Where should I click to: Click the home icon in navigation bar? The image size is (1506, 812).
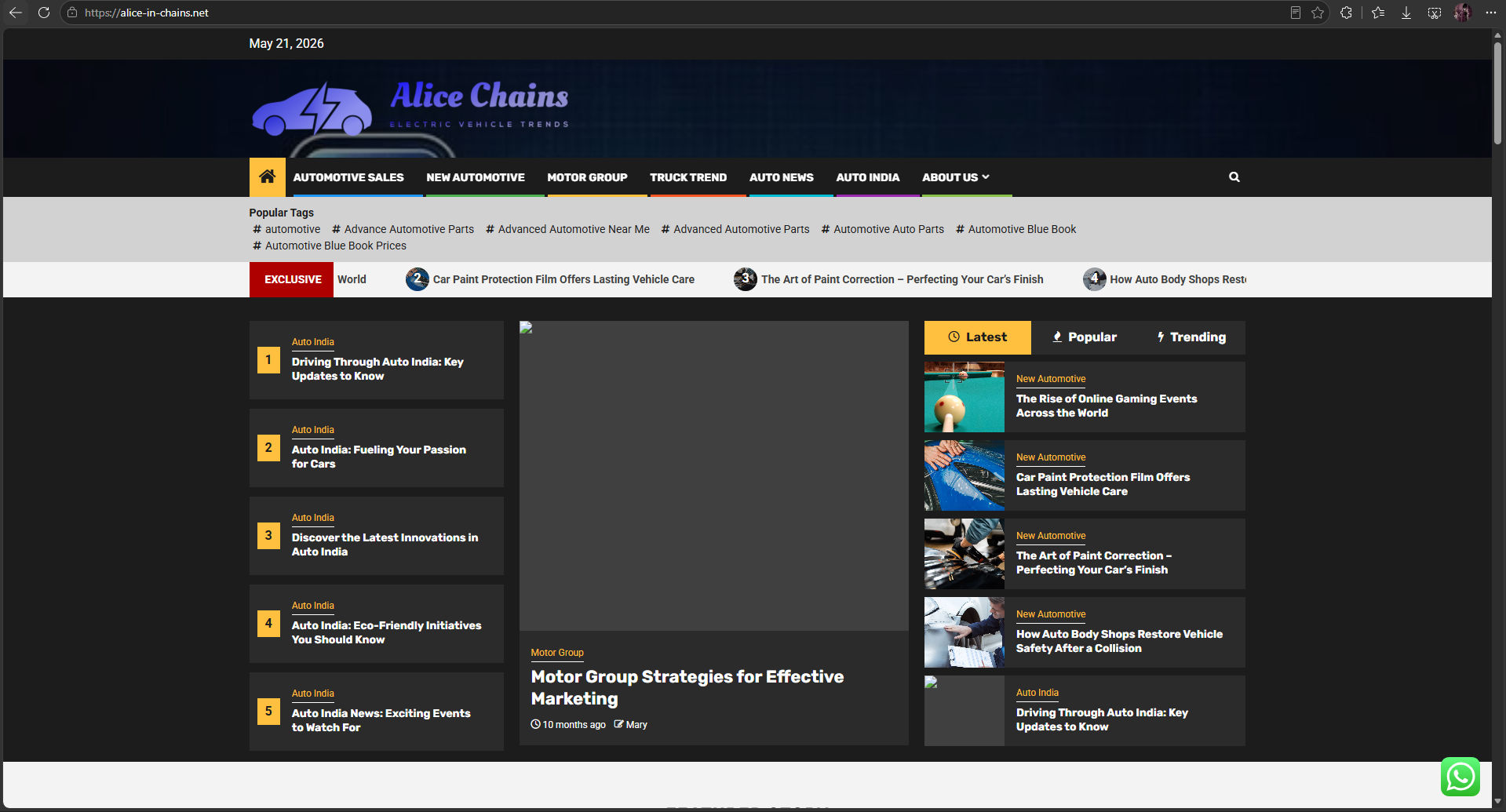[267, 177]
